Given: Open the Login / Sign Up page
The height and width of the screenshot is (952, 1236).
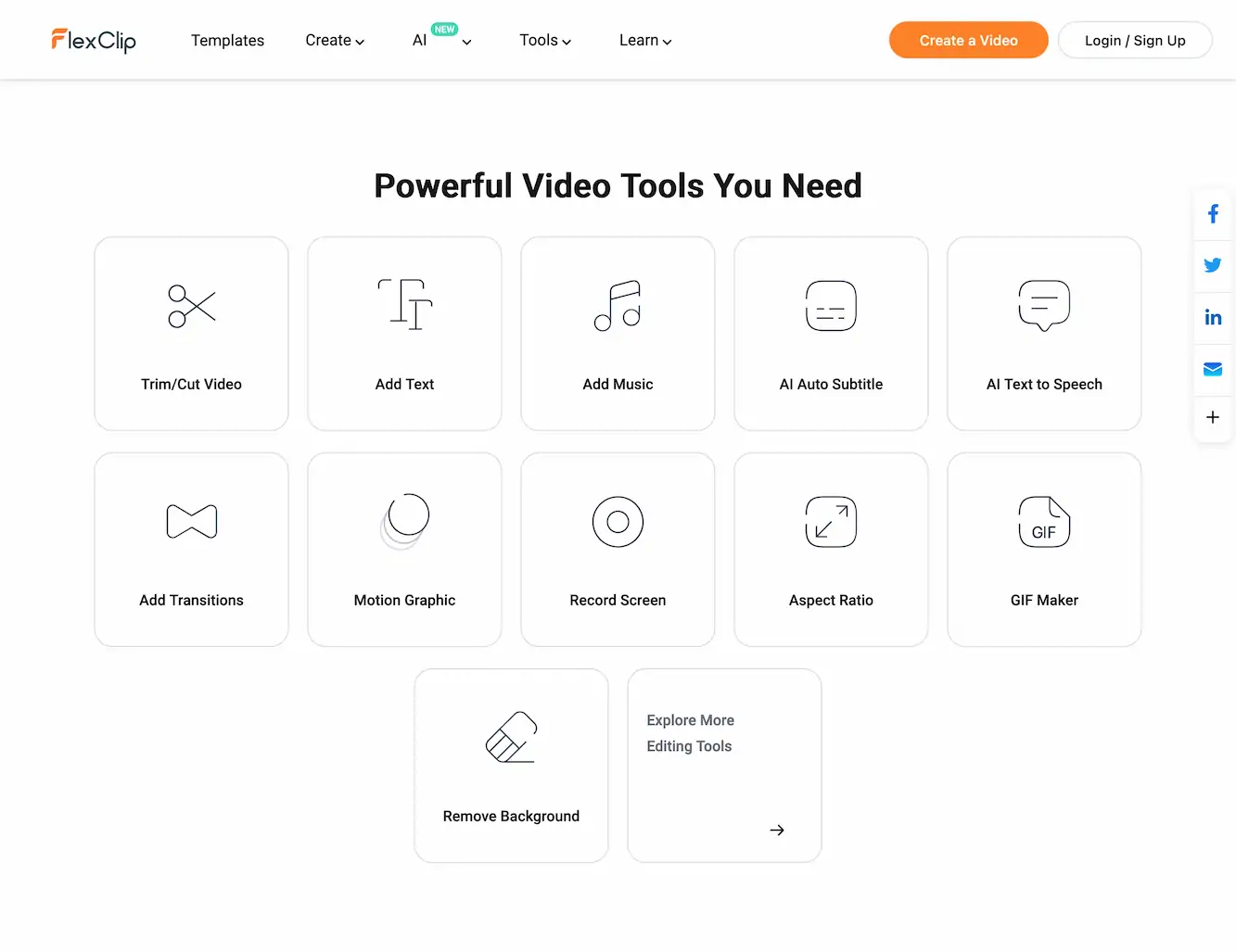Looking at the screenshot, I should (x=1135, y=40).
